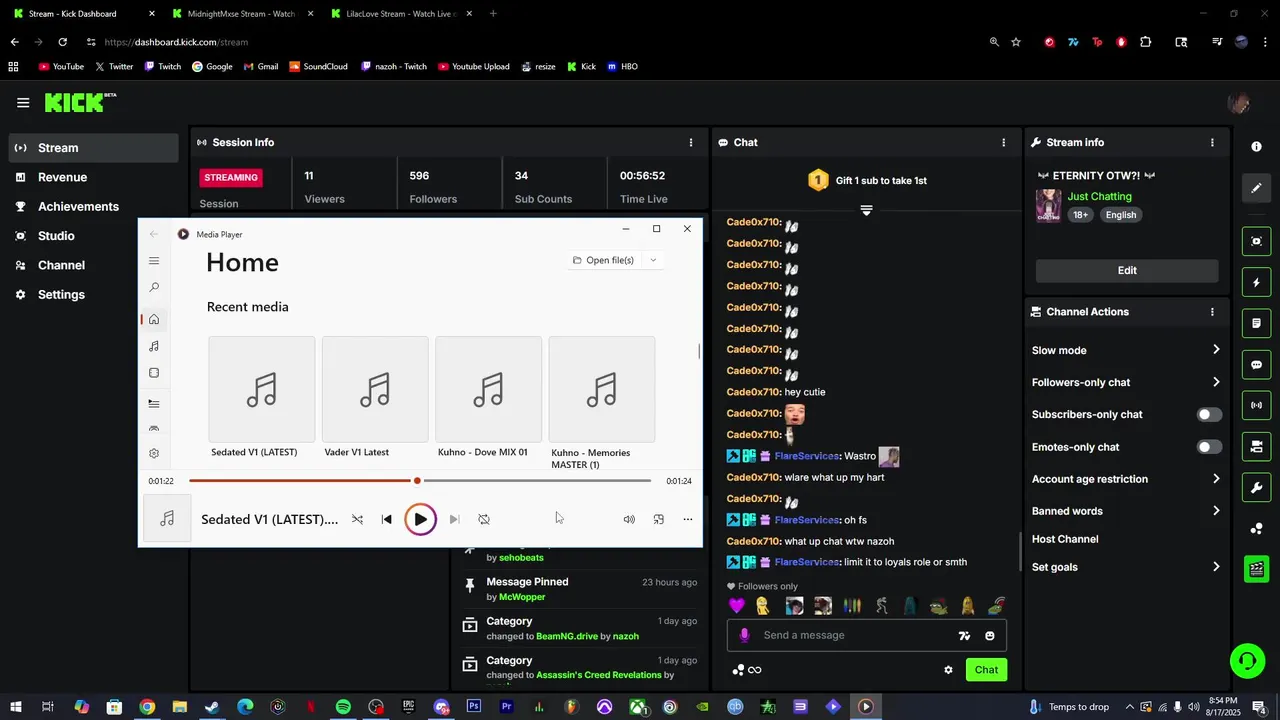Viewport: 1280px width, 720px height.
Task: Open Media Player volume control
Action: tap(629, 519)
